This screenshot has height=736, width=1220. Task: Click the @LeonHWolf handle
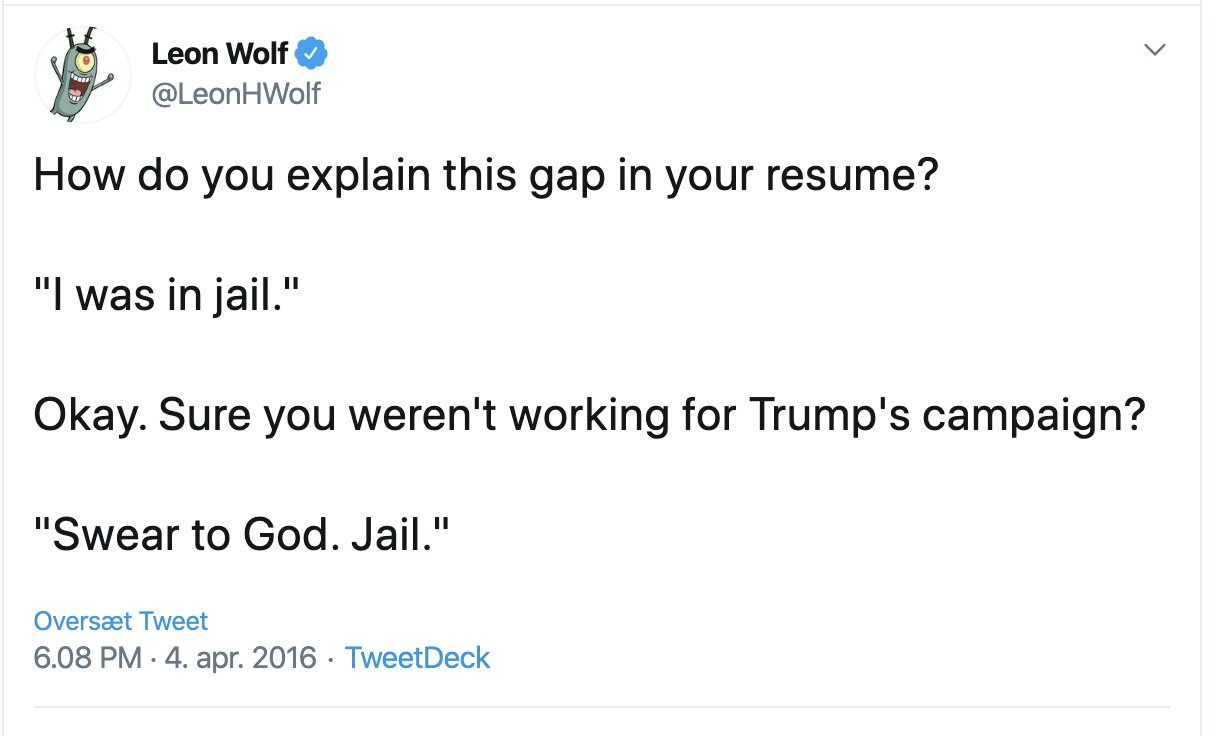(x=236, y=94)
